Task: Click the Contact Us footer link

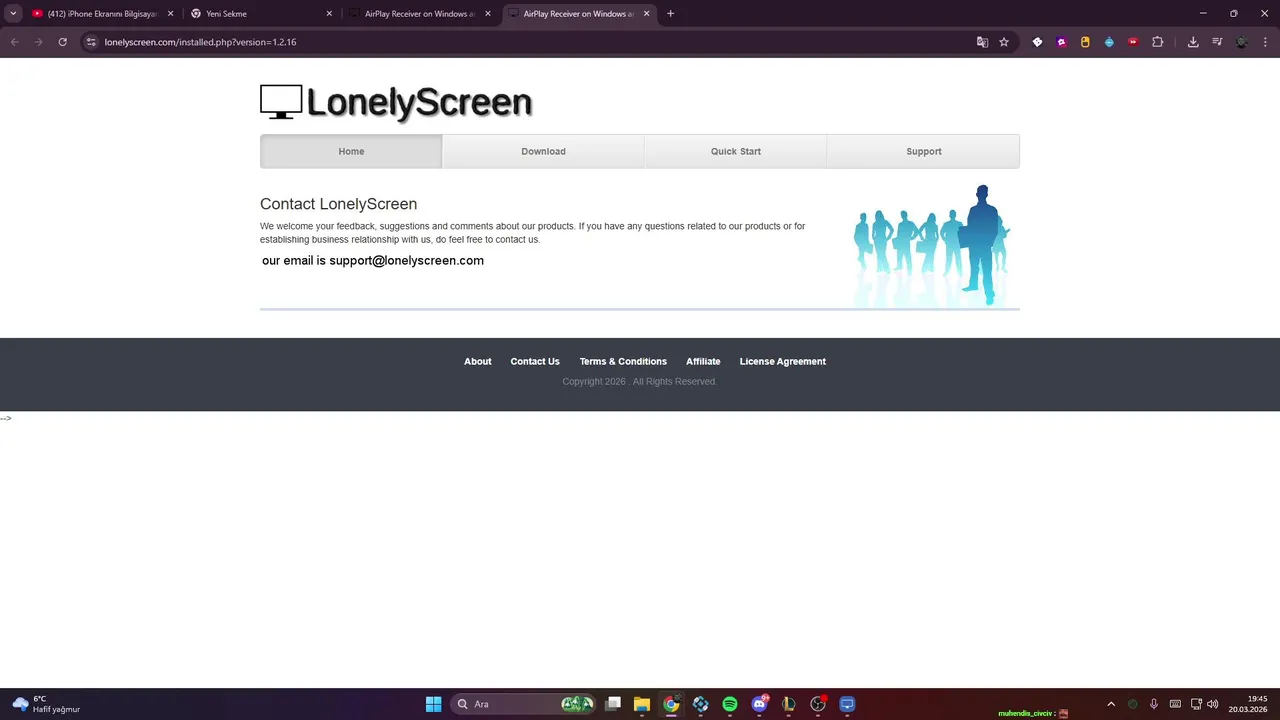Action: coord(535,361)
